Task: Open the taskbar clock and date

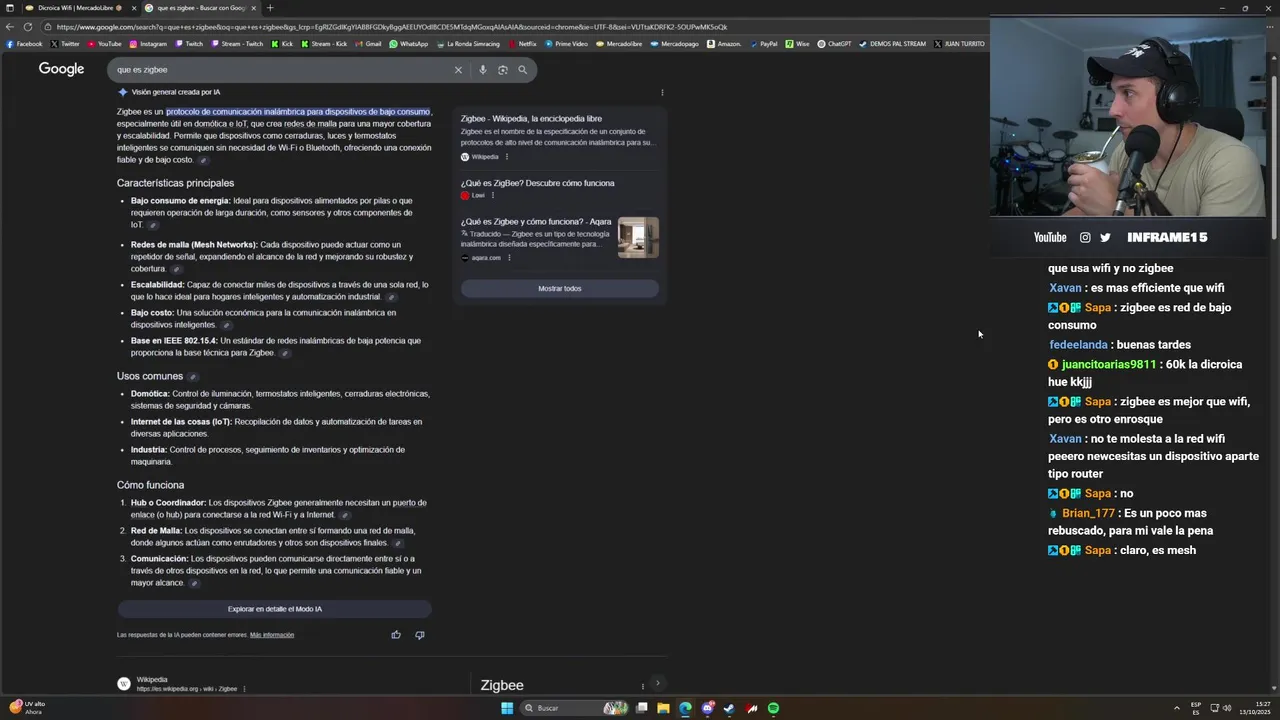Action: (x=1256, y=708)
